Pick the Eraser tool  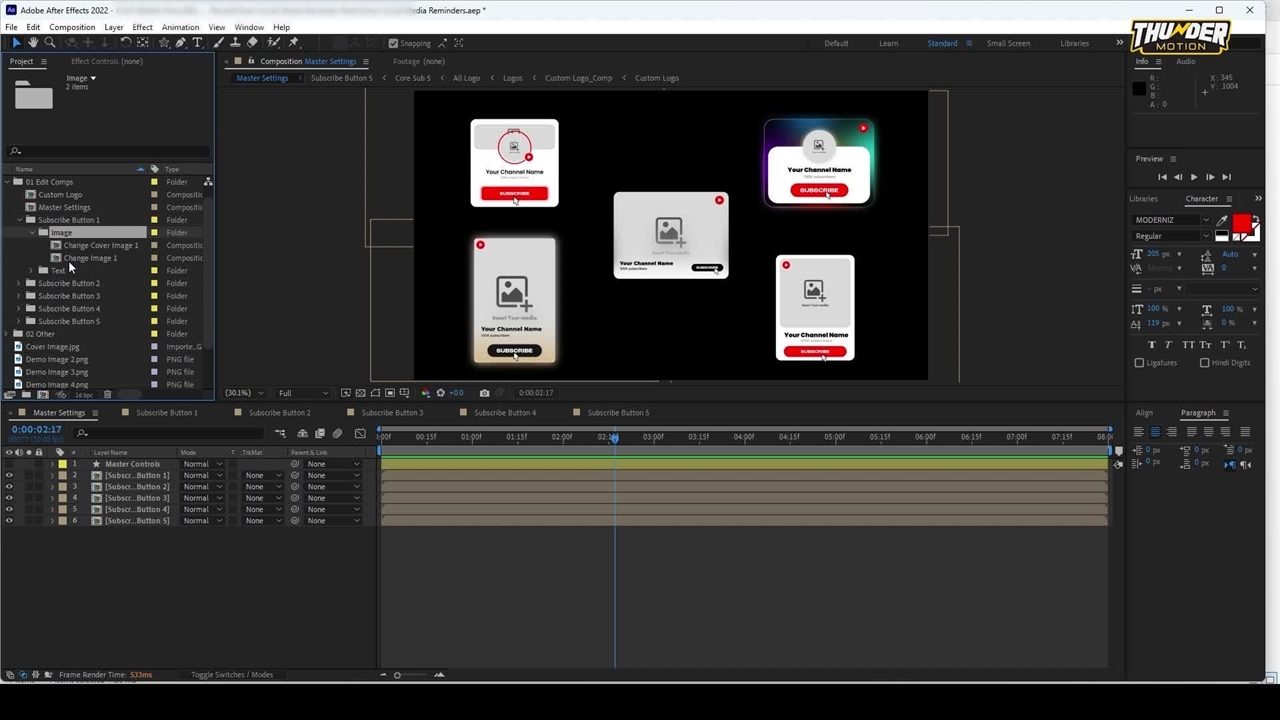252,43
